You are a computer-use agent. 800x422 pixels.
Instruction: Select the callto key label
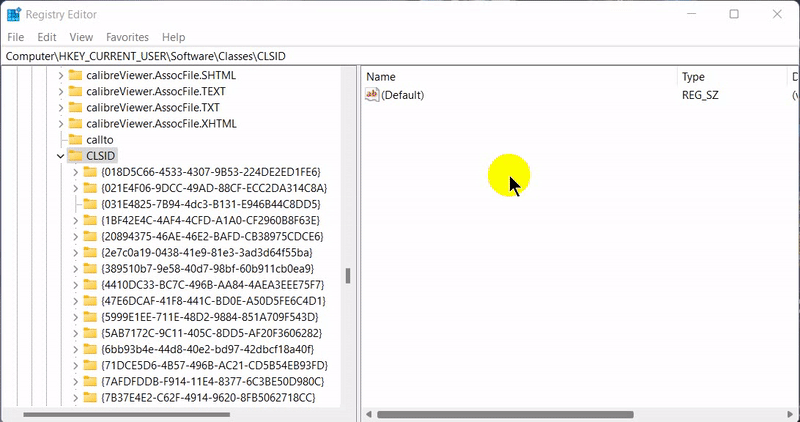99,140
